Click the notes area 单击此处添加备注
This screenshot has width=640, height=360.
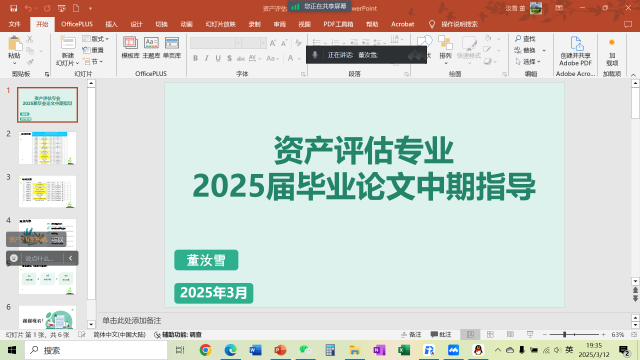click(x=131, y=320)
